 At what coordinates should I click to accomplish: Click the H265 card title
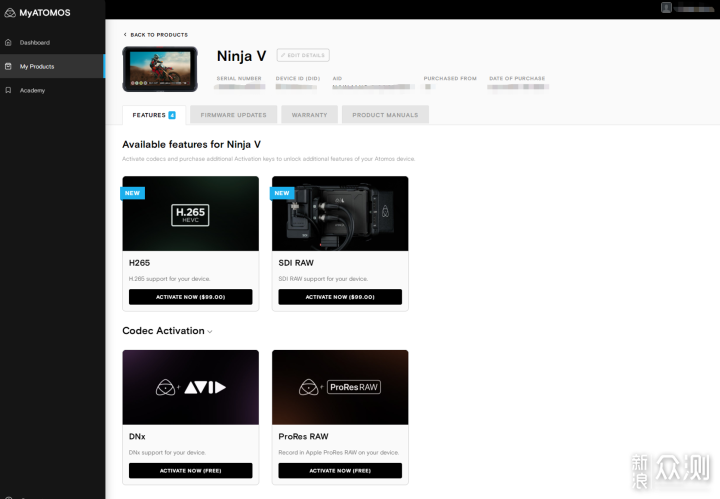[x=140, y=263]
